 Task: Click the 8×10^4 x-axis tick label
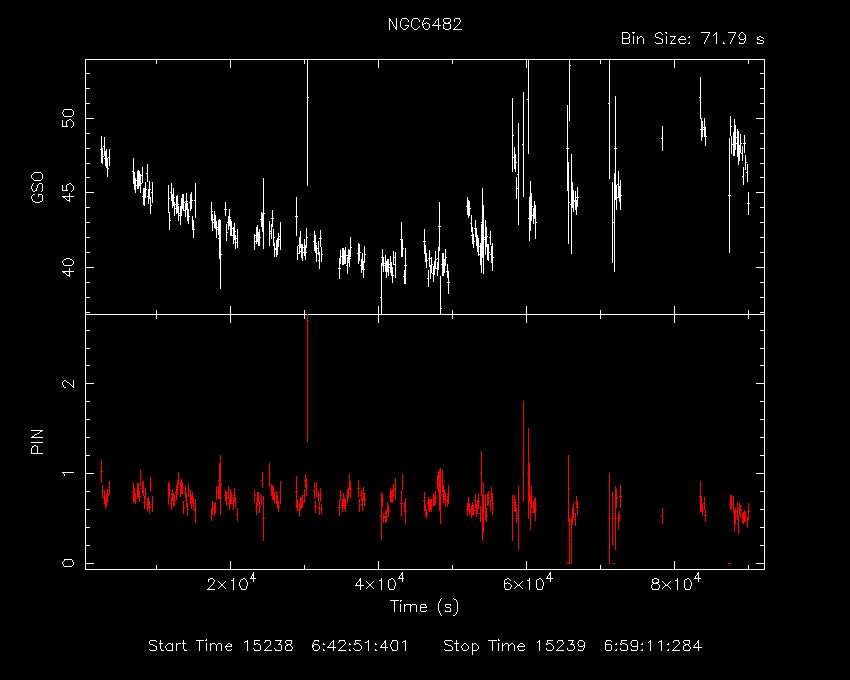pos(675,583)
